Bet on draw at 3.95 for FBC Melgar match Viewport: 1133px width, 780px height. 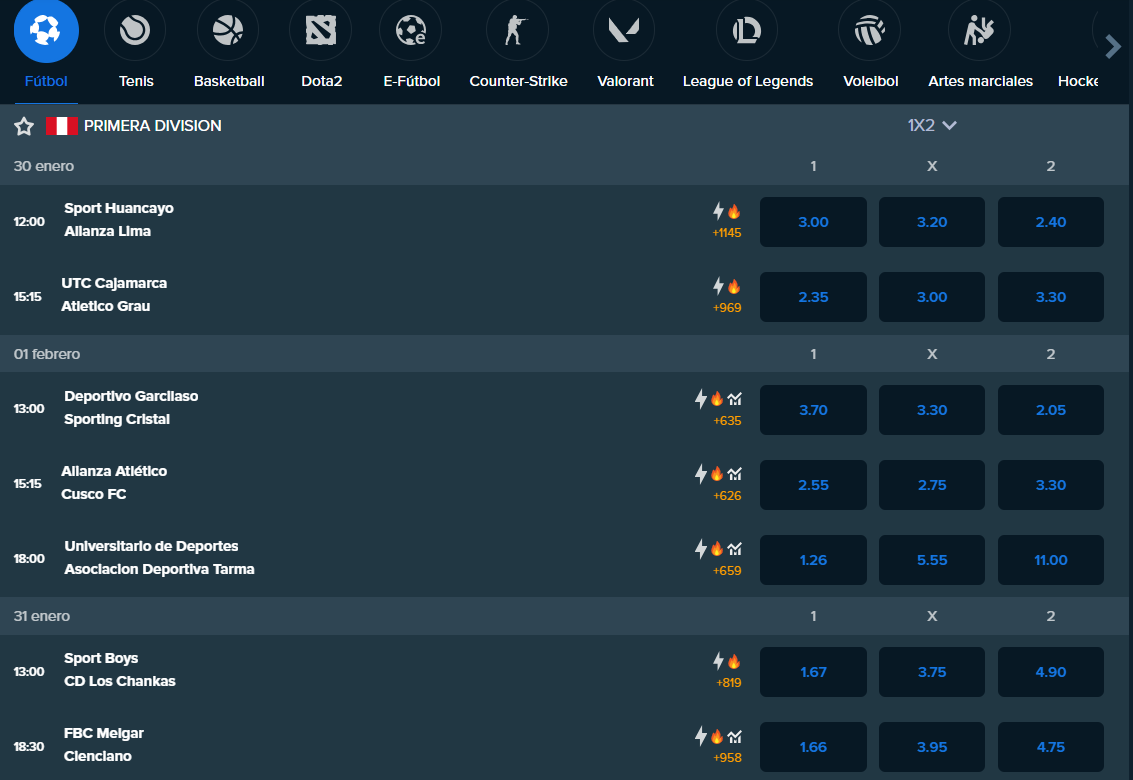click(x=931, y=747)
